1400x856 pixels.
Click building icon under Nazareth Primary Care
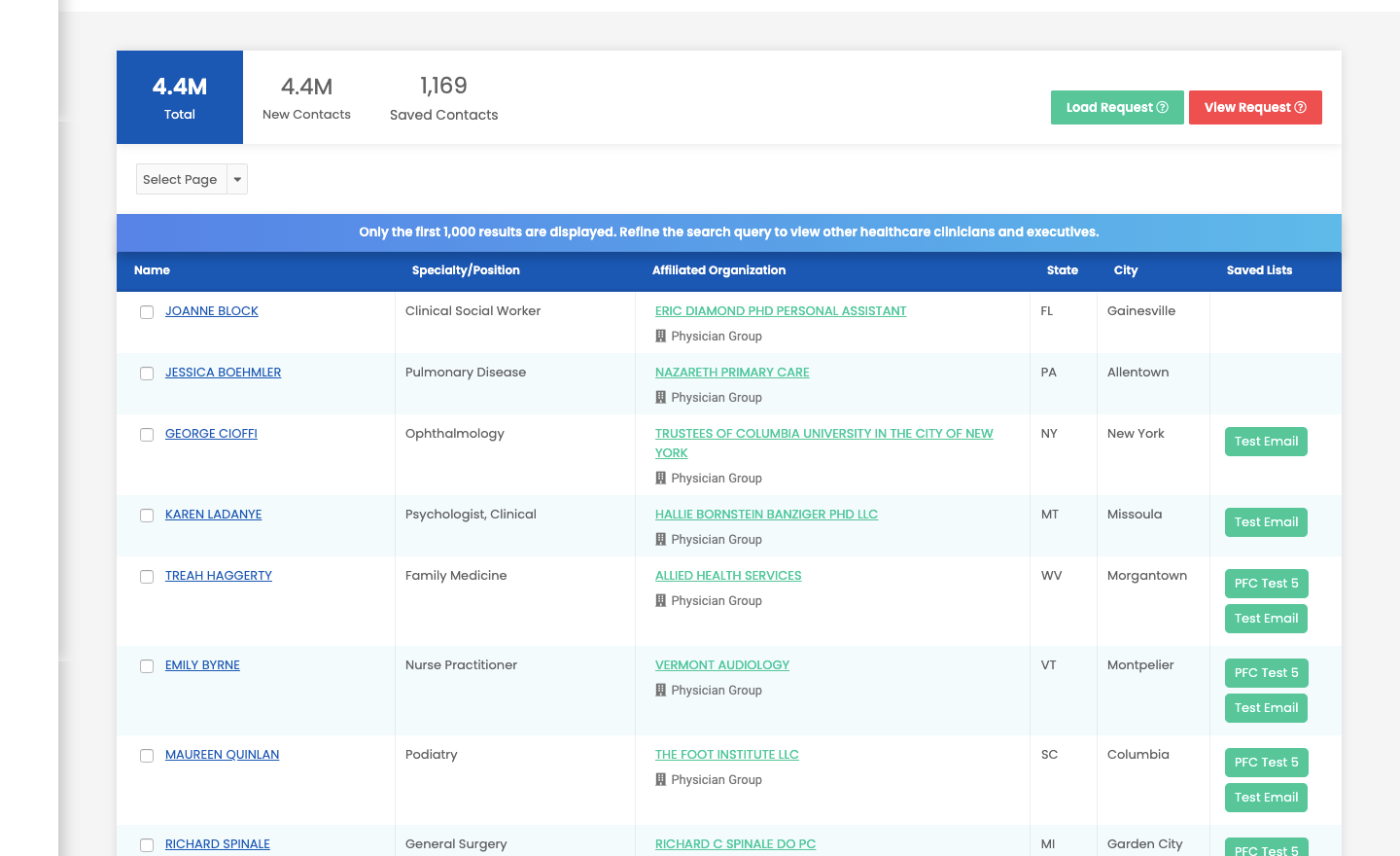tap(661, 398)
